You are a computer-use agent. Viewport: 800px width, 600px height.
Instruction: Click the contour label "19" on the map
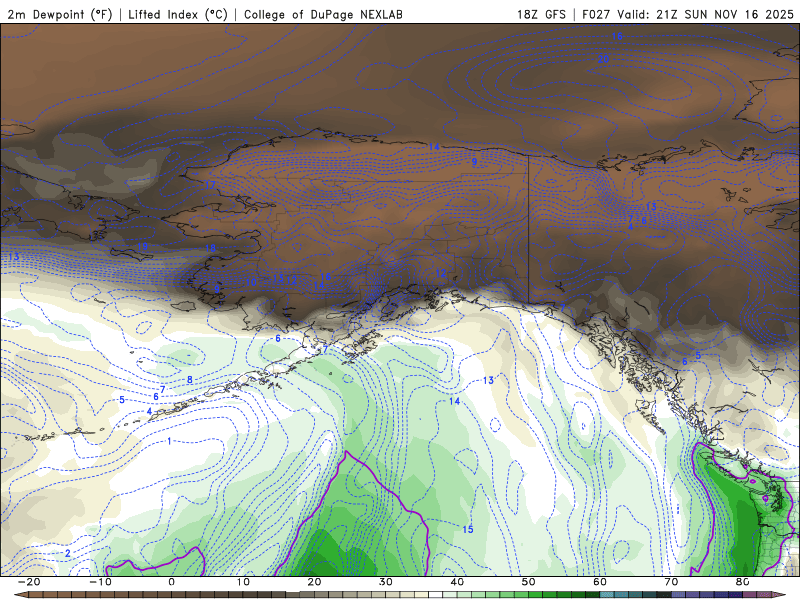(x=142, y=247)
